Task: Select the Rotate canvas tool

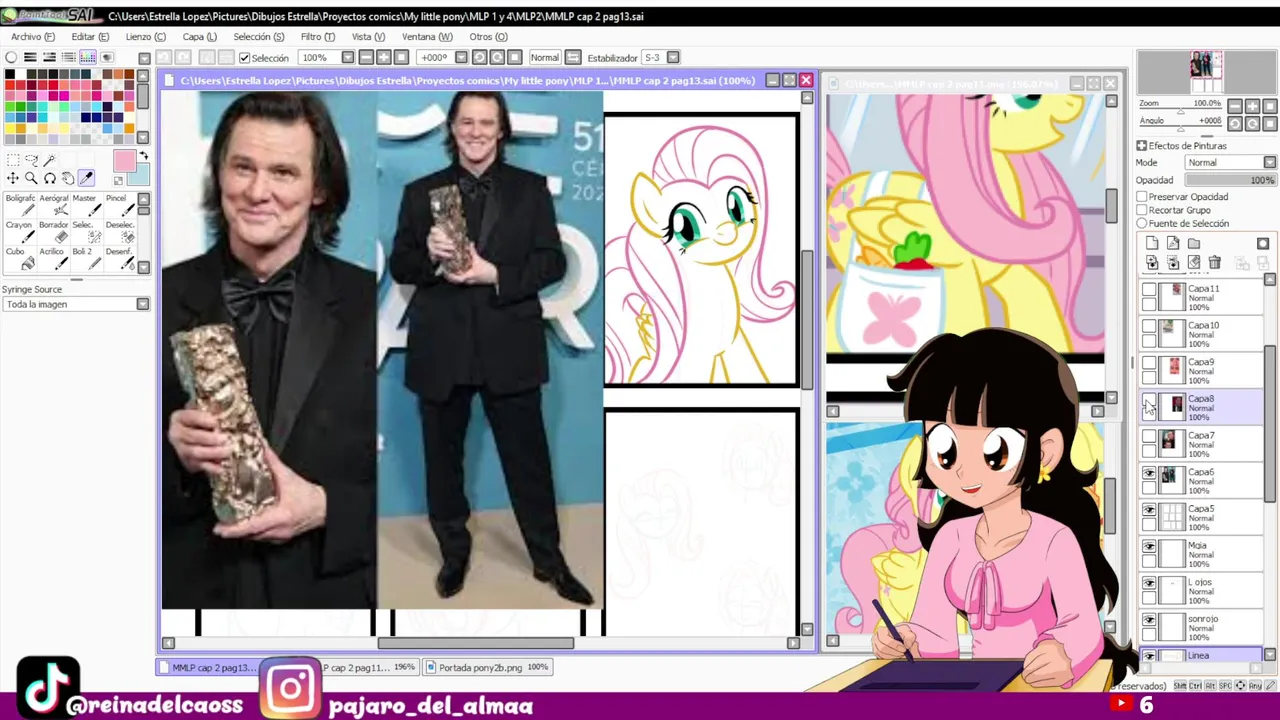Action: coord(50,178)
